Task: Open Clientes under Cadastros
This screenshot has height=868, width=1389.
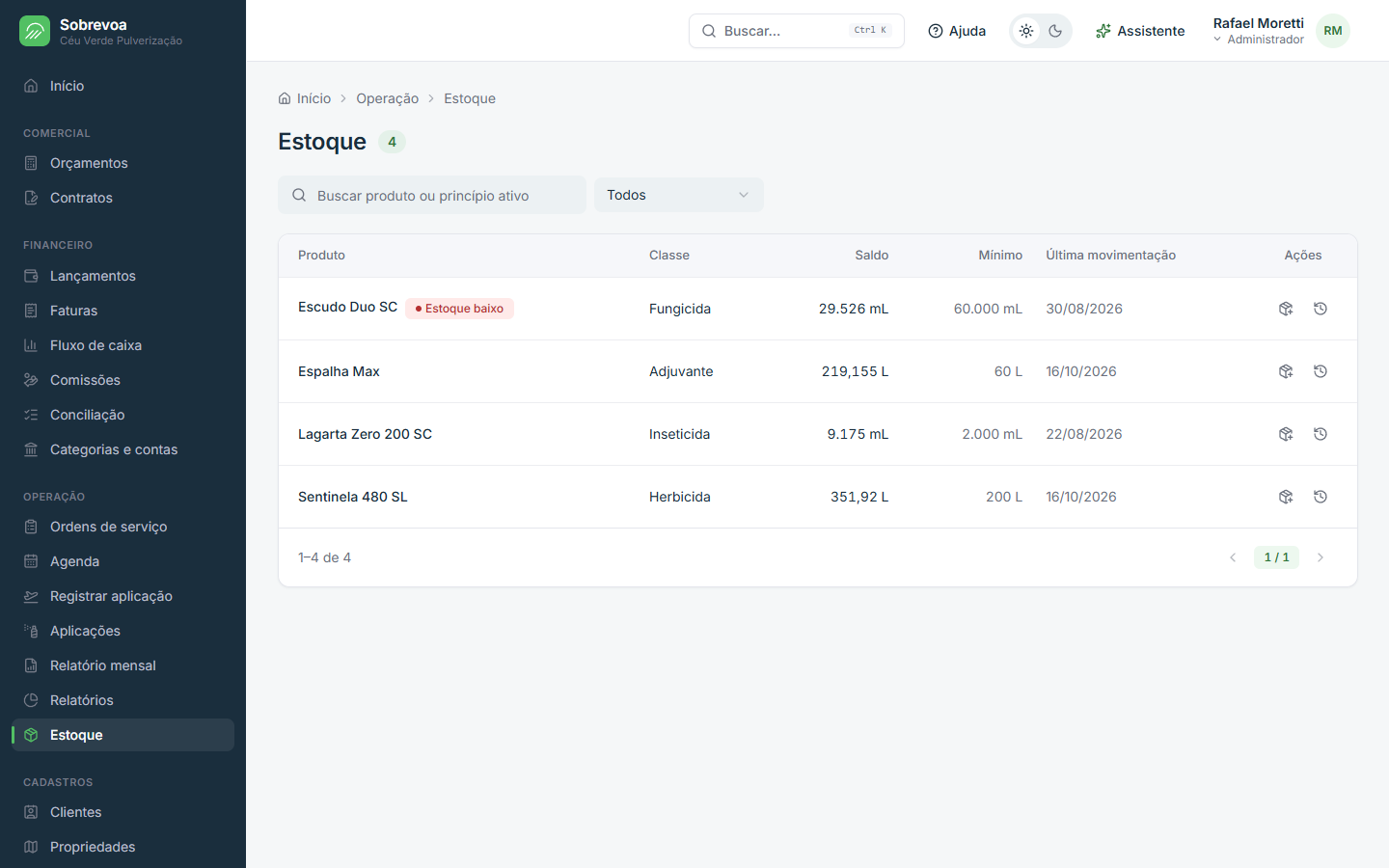Action: [x=123, y=812]
